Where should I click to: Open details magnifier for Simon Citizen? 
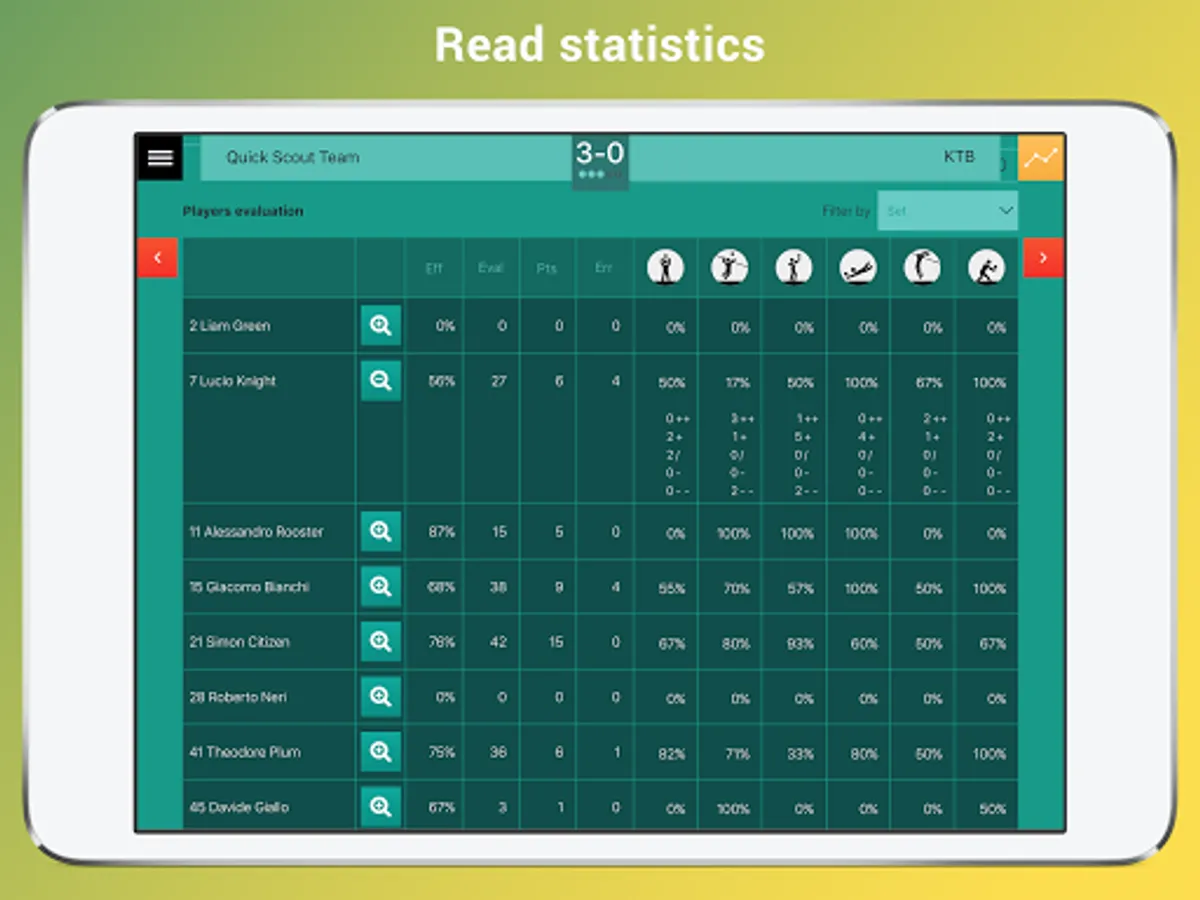point(380,642)
